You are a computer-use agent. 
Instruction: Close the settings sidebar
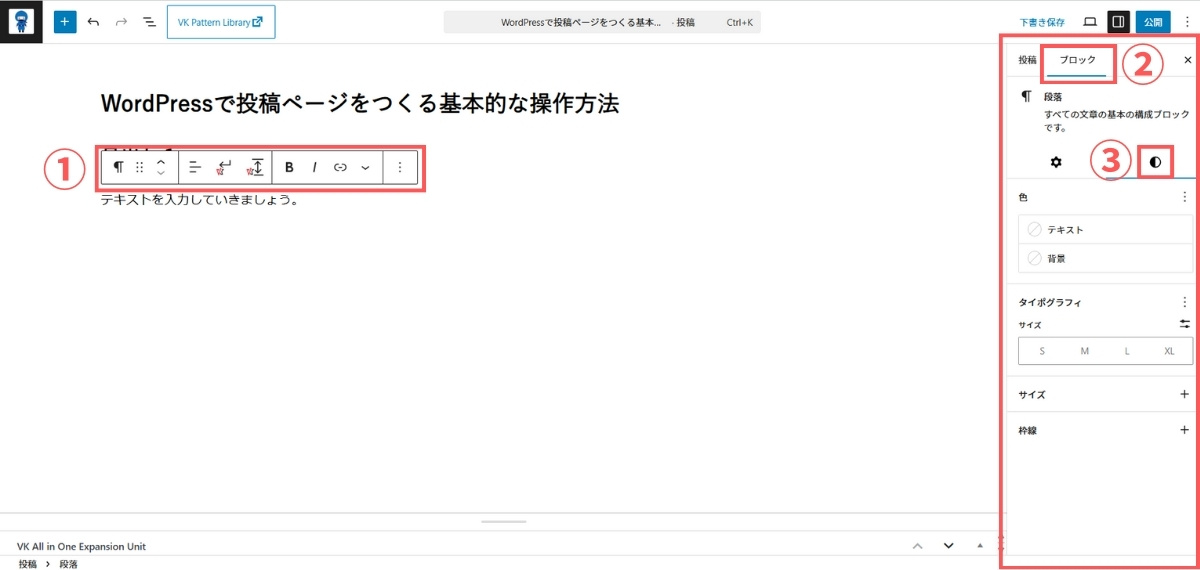pos(1188,60)
